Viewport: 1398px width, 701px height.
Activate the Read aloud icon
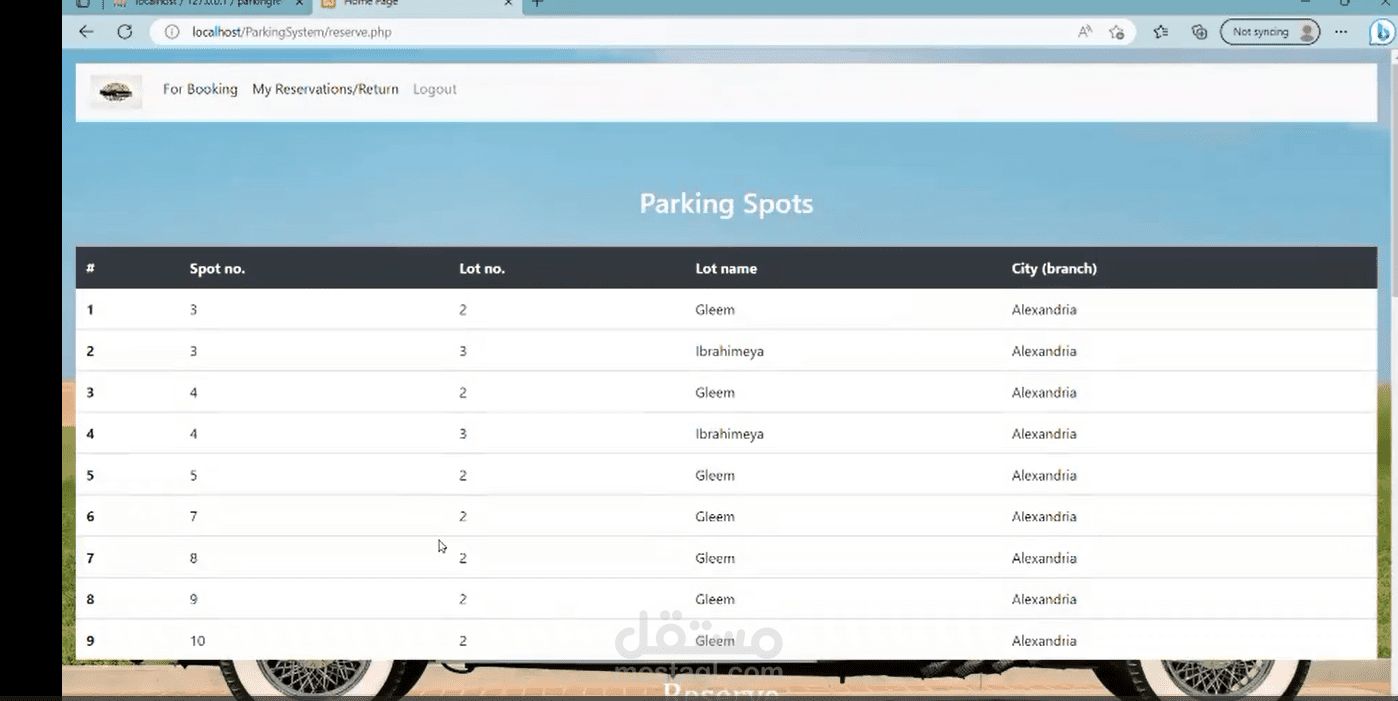(1085, 32)
